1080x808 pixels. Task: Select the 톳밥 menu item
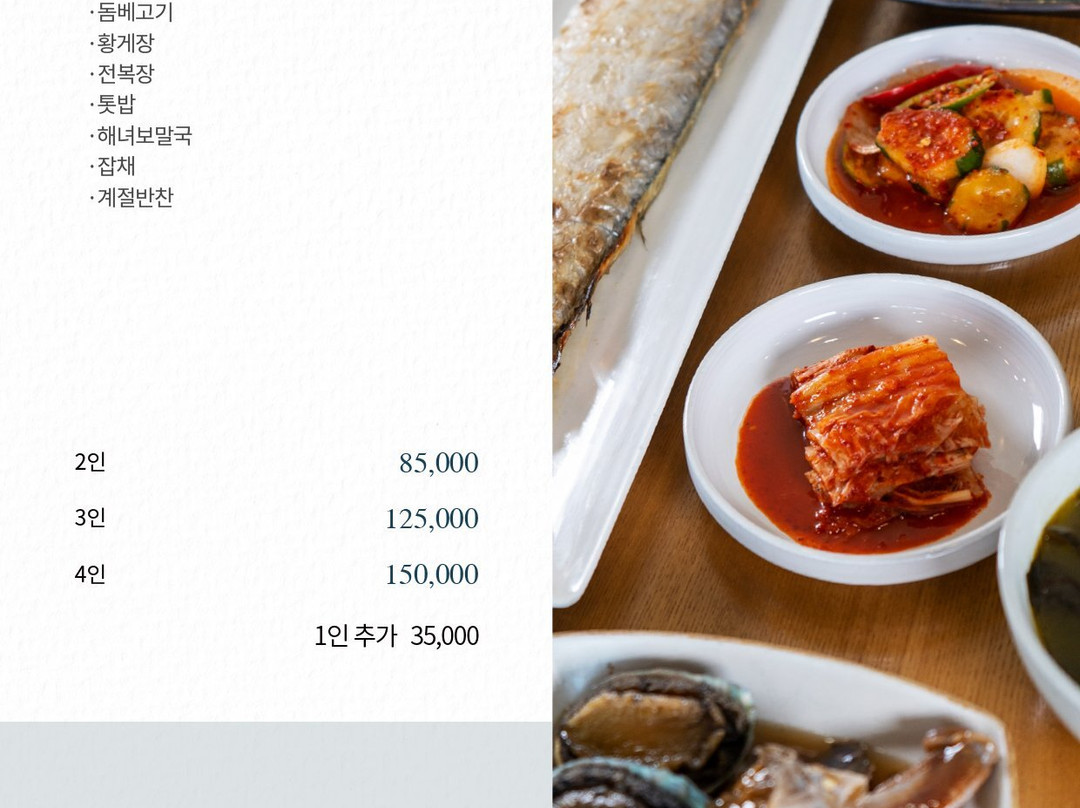pos(116,104)
